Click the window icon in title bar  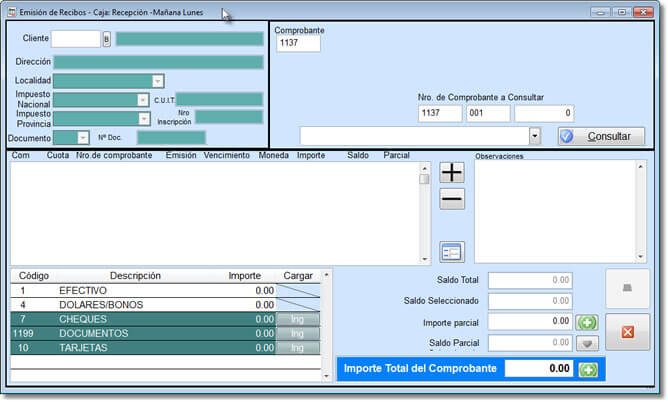tap(12, 12)
